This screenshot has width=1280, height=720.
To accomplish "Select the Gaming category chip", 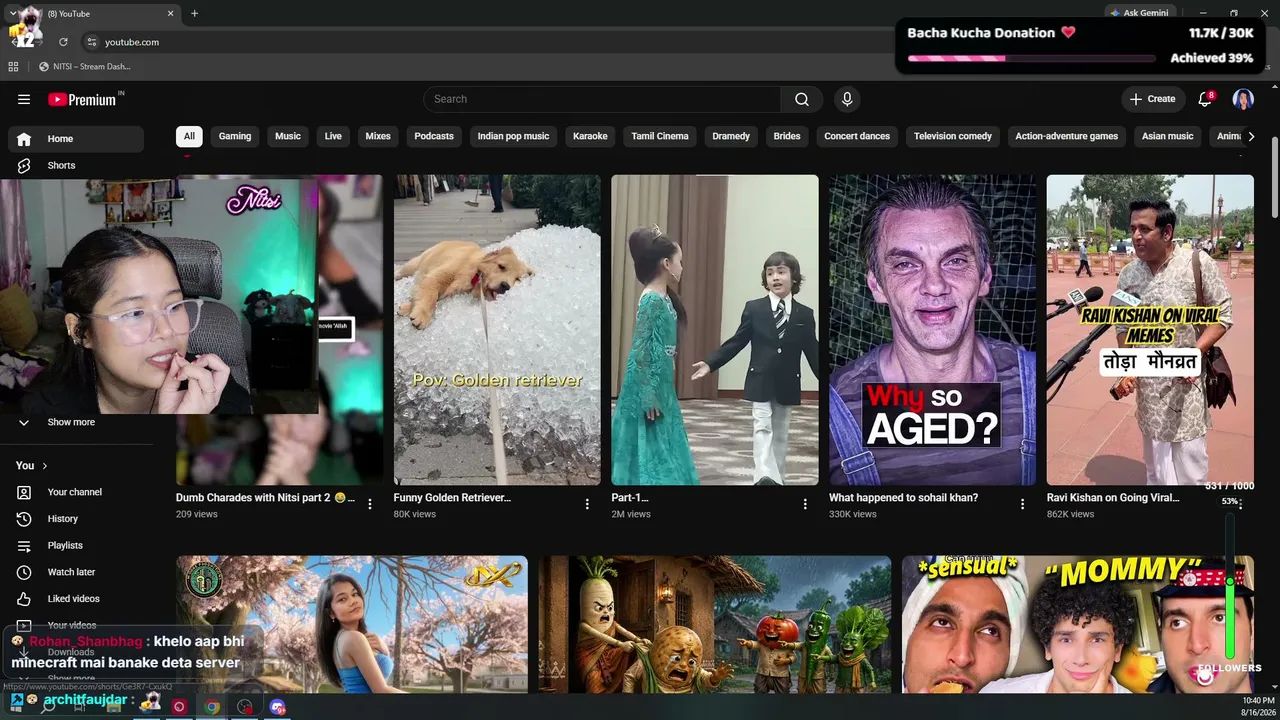I will coord(235,136).
